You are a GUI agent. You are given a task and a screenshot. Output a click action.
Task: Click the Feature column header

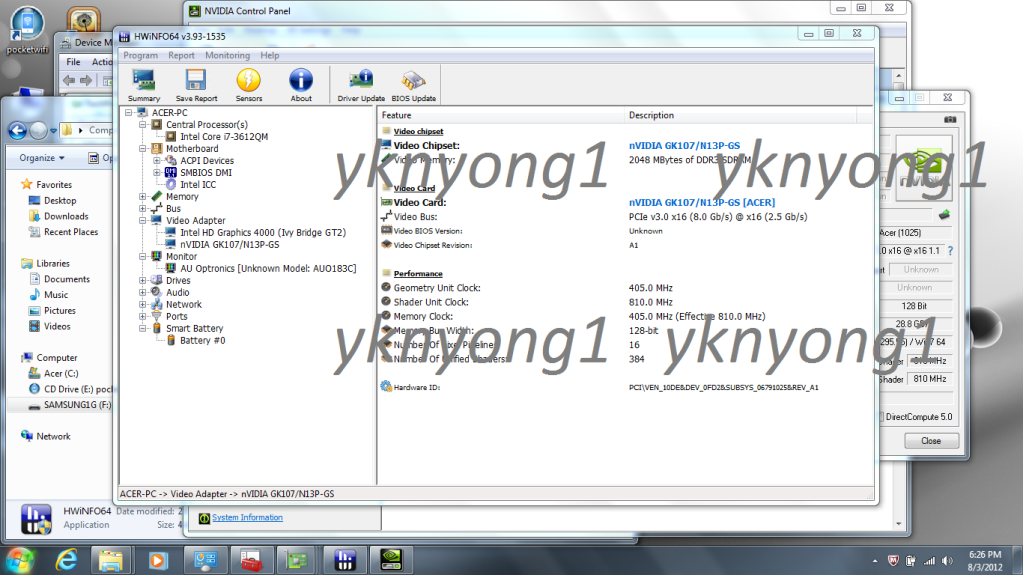500,116
